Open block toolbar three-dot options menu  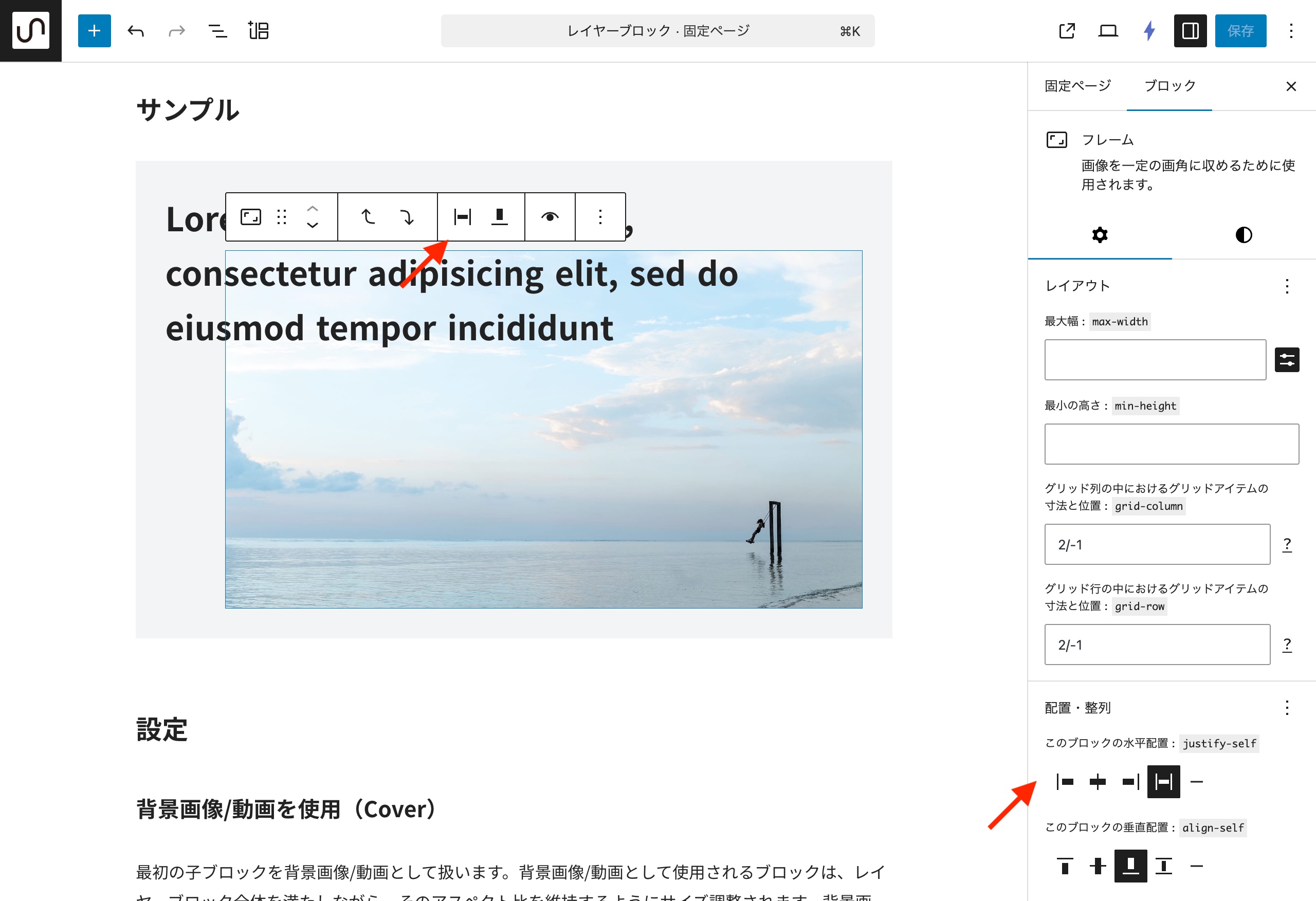tap(600, 217)
